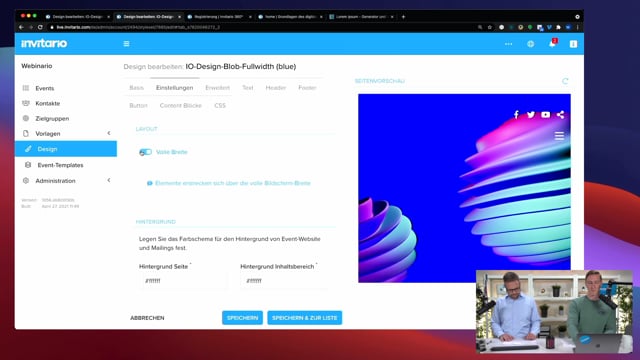Click the Abbrechen link

(147, 318)
